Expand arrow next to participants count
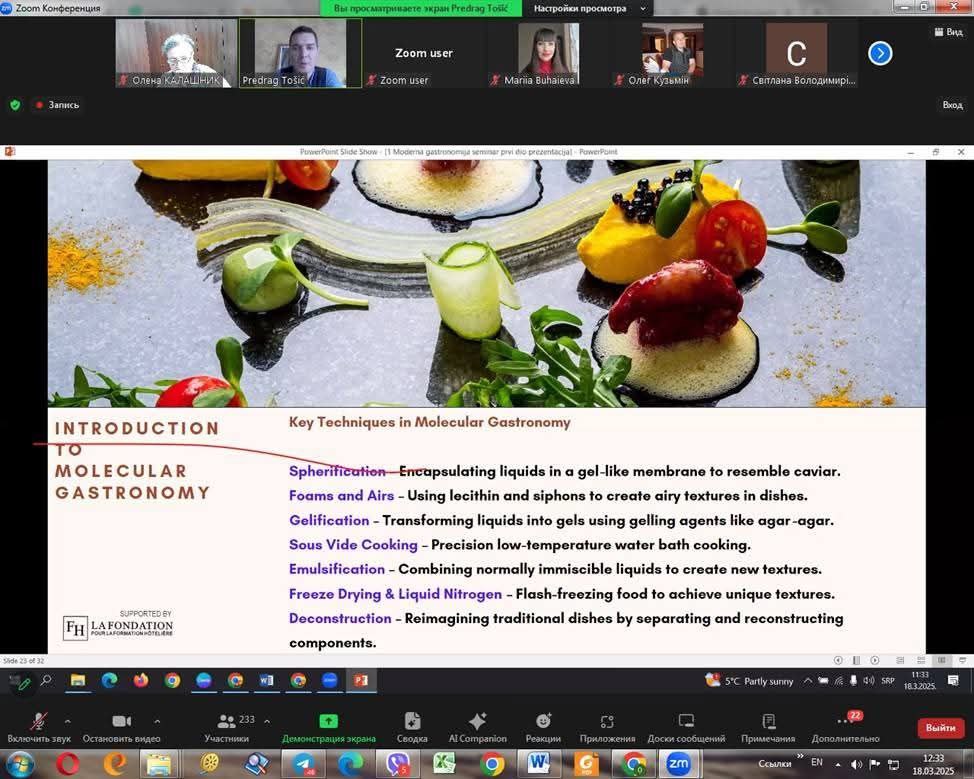The width and height of the screenshot is (974, 779). [267, 721]
